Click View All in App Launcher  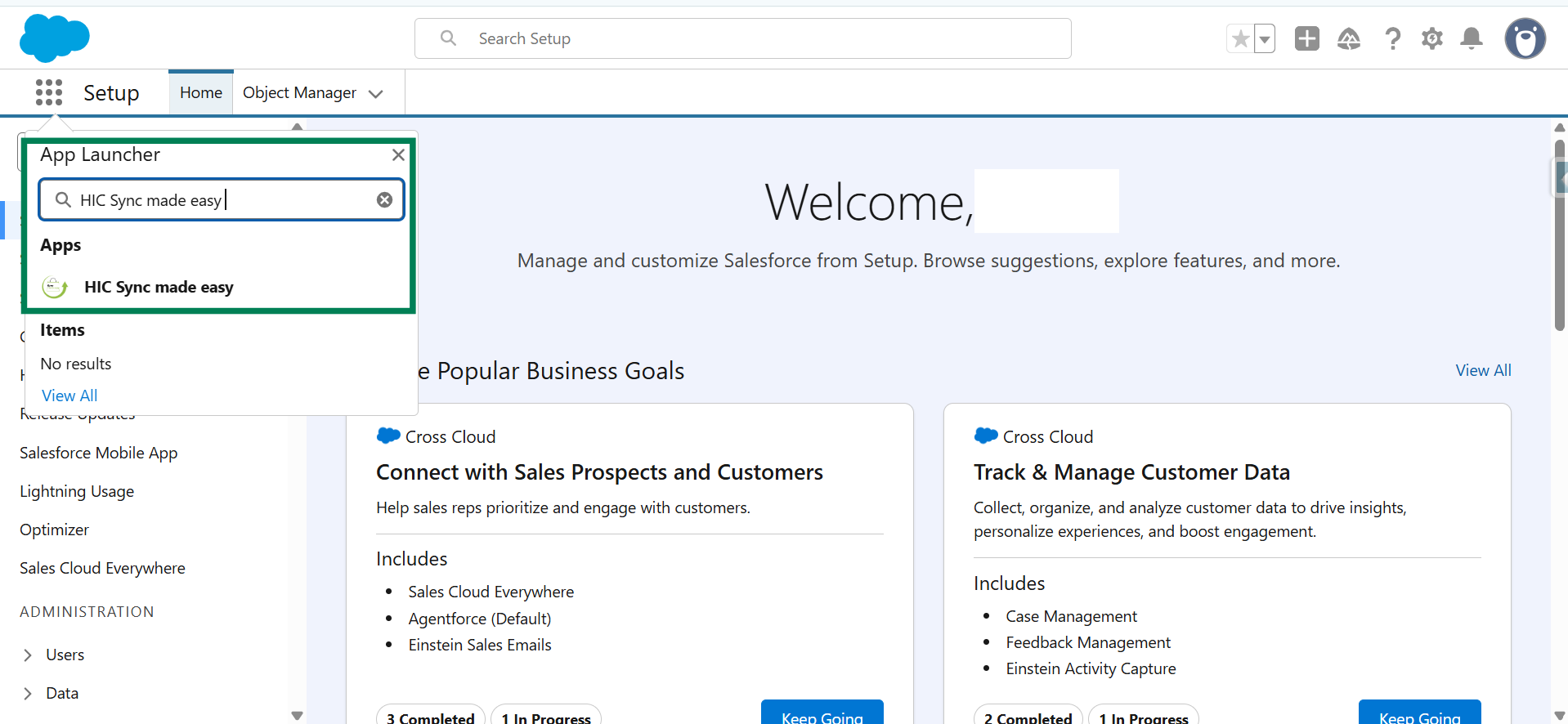(69, 396)
